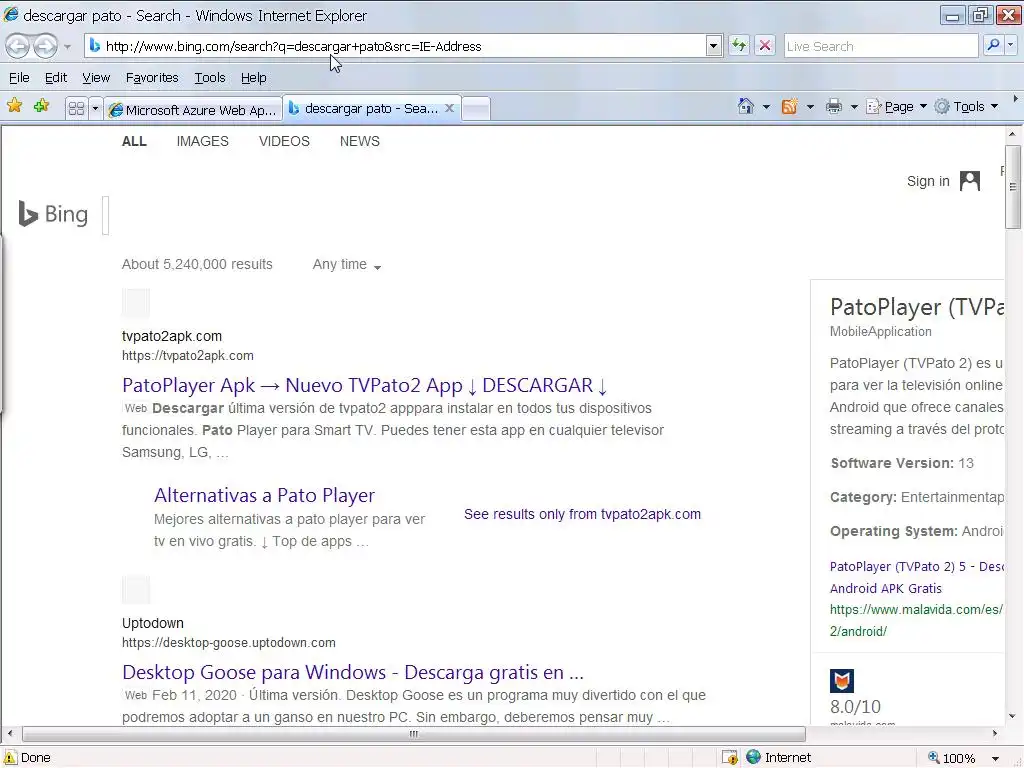Expand the Feeds dropdown arrow
The height and width of the screenshot is (768, 1024).
coord(810,106)
